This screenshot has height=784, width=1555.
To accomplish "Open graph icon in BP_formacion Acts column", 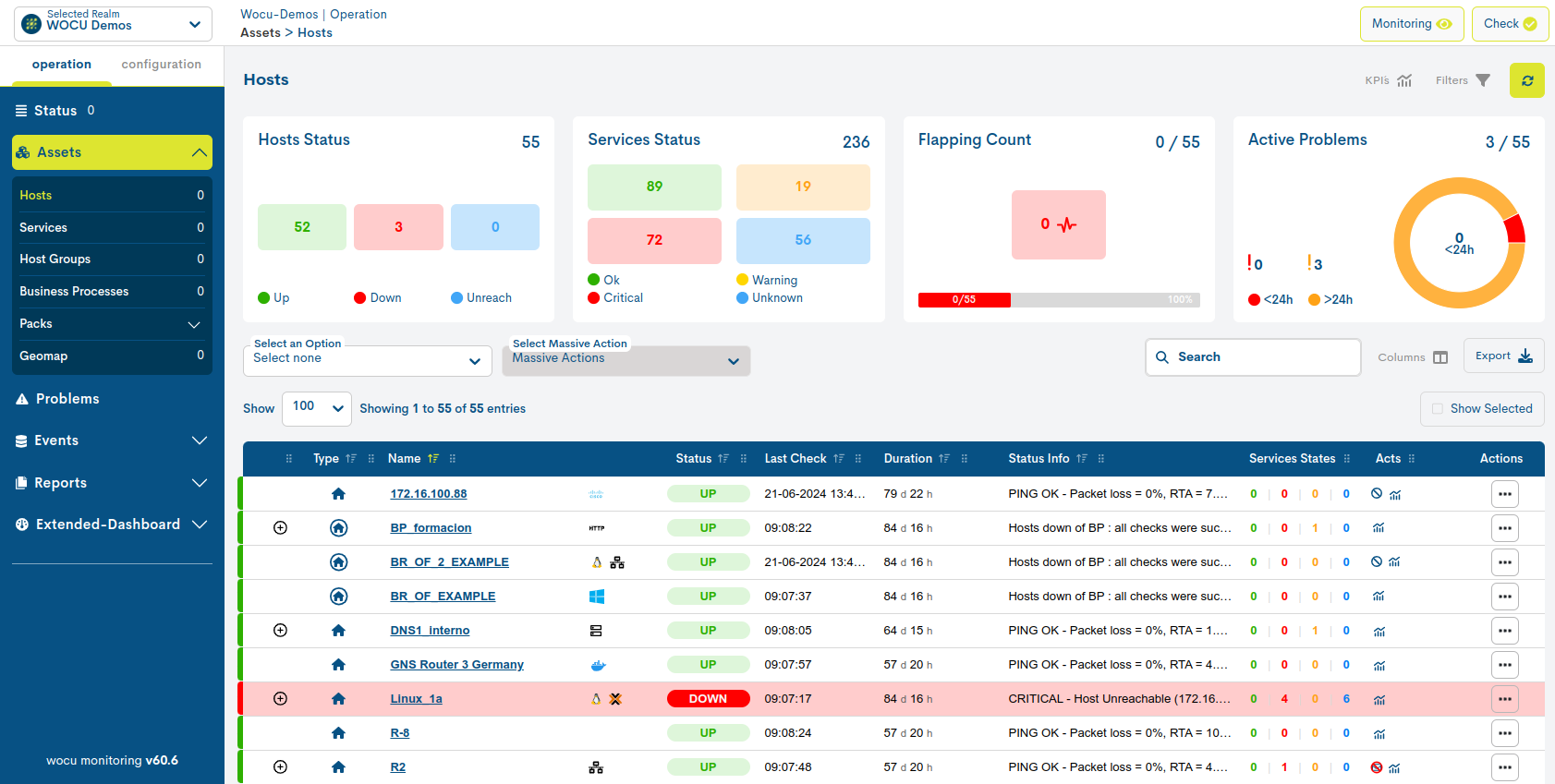I will pos(1379,528).
